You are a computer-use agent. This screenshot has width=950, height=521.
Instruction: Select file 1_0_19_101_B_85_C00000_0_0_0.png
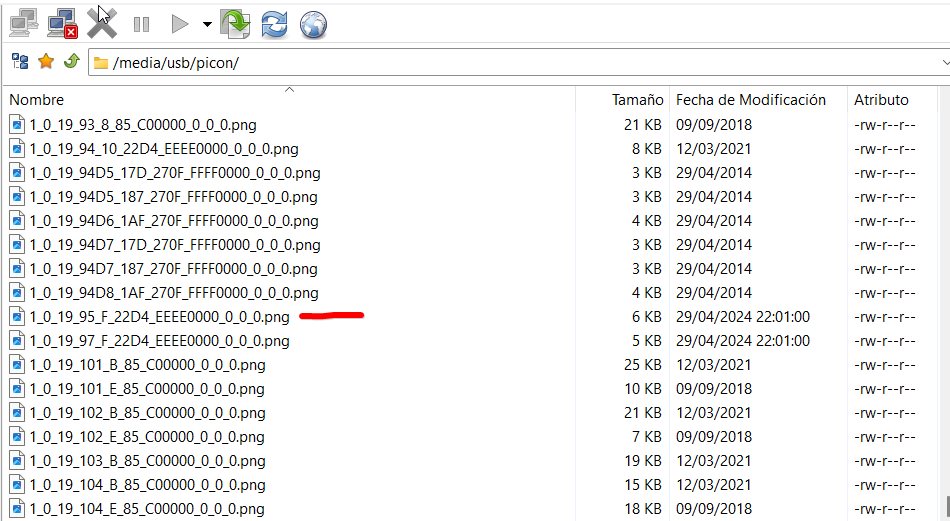click(x=147, y=365)
